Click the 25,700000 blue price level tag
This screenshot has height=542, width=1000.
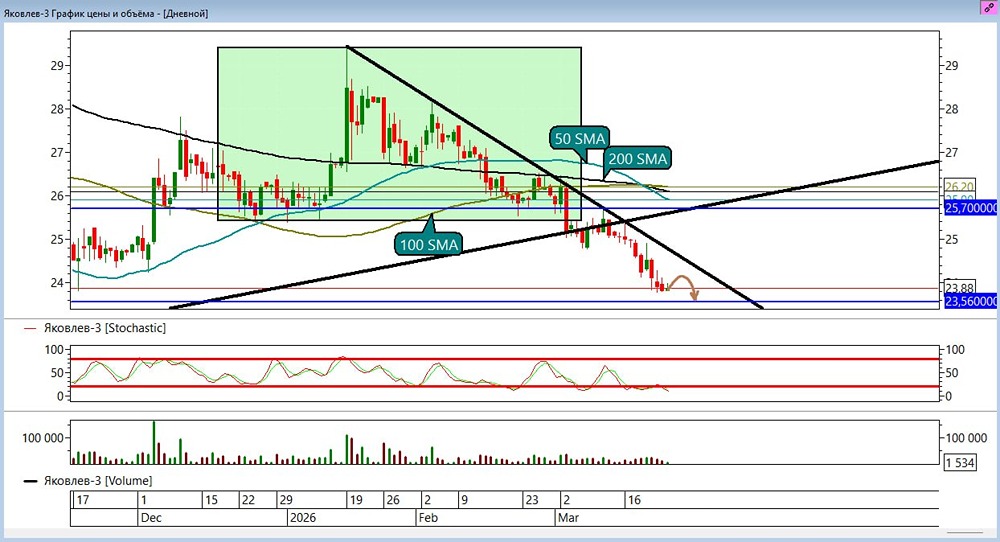(x=971, y=208)
